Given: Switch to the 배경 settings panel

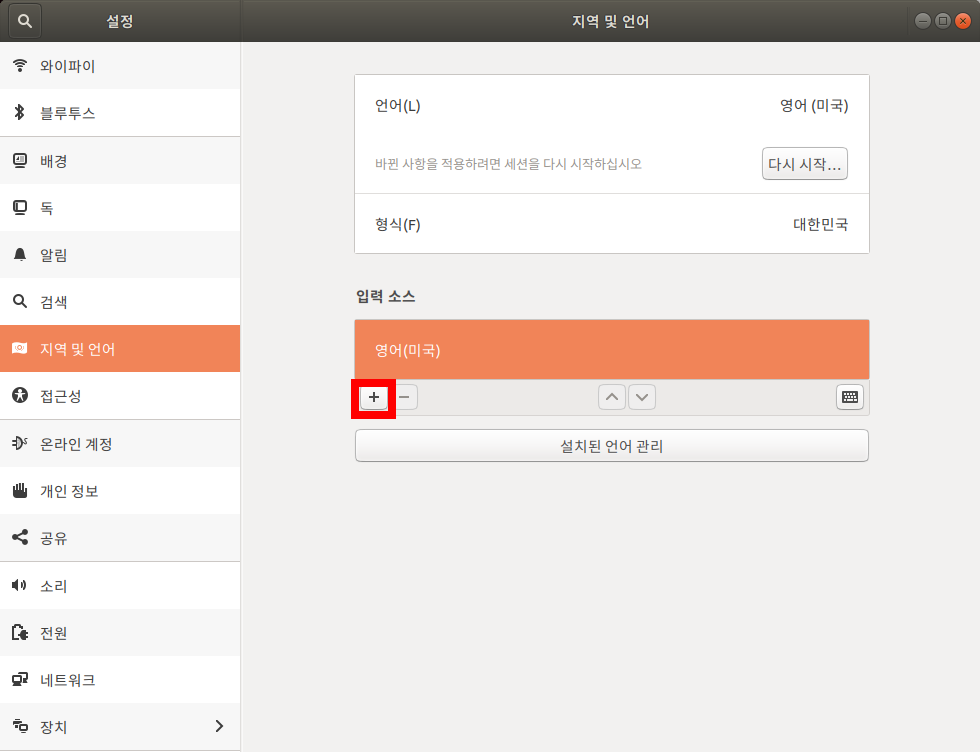Looking at the screenshot, I should [x=120, y=161].
